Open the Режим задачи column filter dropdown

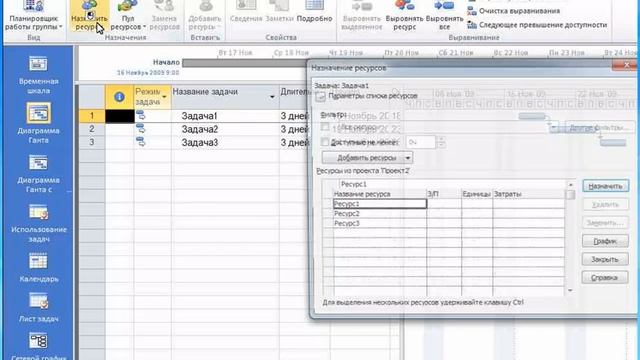pos(164,97)
